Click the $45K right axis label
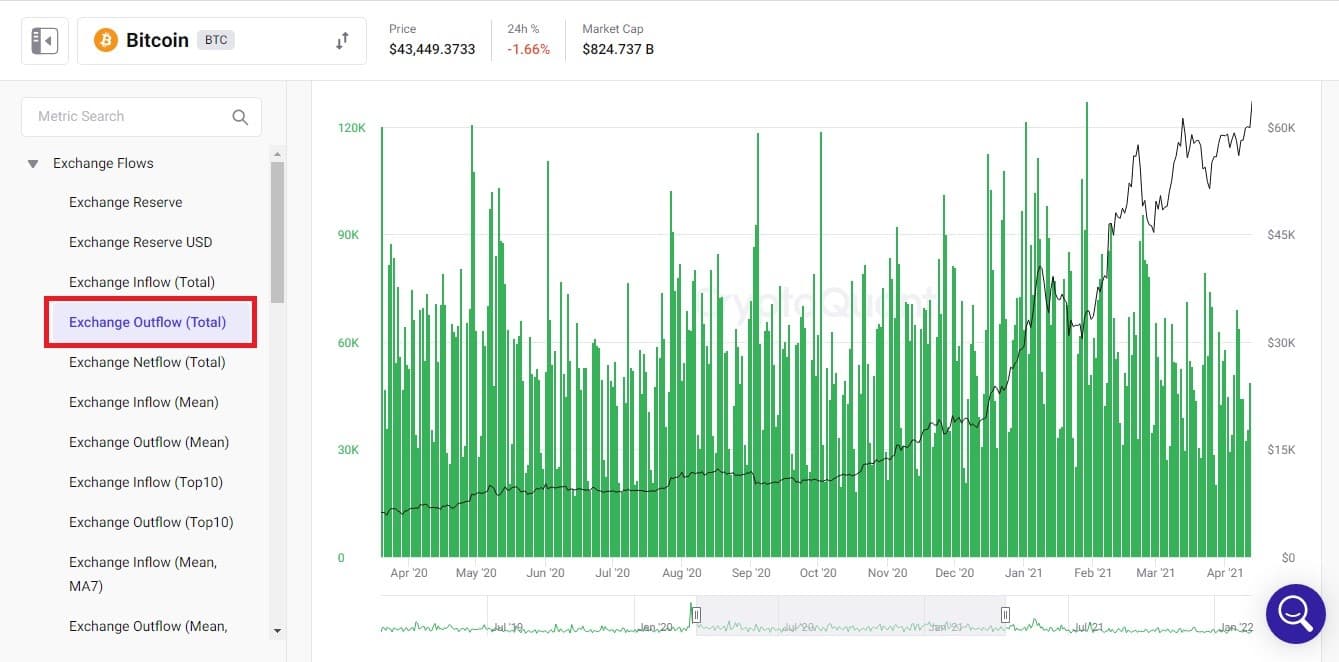The image size is (1339, 662). pyautogui.click(x=1281, y=235)
